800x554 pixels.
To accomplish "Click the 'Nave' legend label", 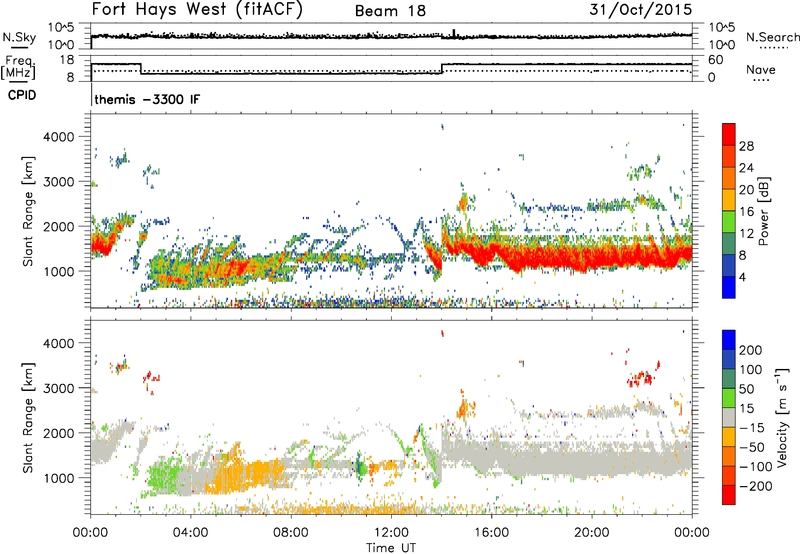I will (x=761, y=69).
